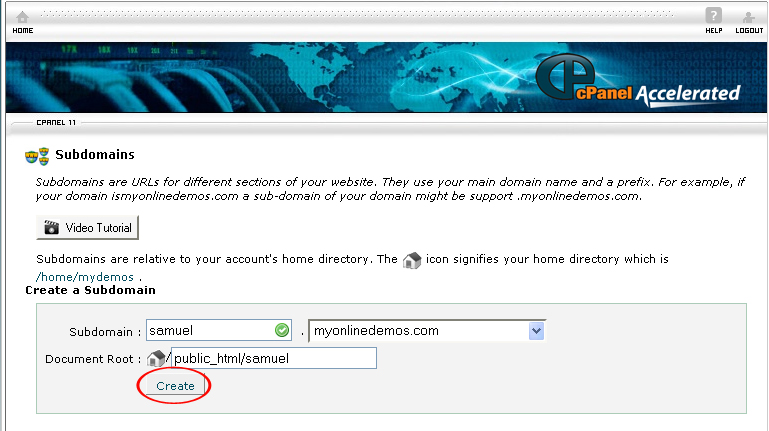
Task: Click the Logout person icon
Action: [x=748, y=18]
